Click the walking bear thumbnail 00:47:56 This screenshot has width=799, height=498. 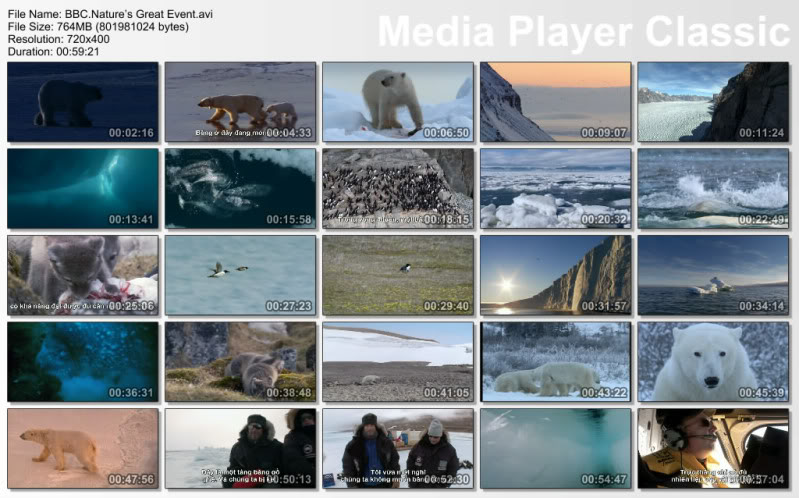point(83,449)
